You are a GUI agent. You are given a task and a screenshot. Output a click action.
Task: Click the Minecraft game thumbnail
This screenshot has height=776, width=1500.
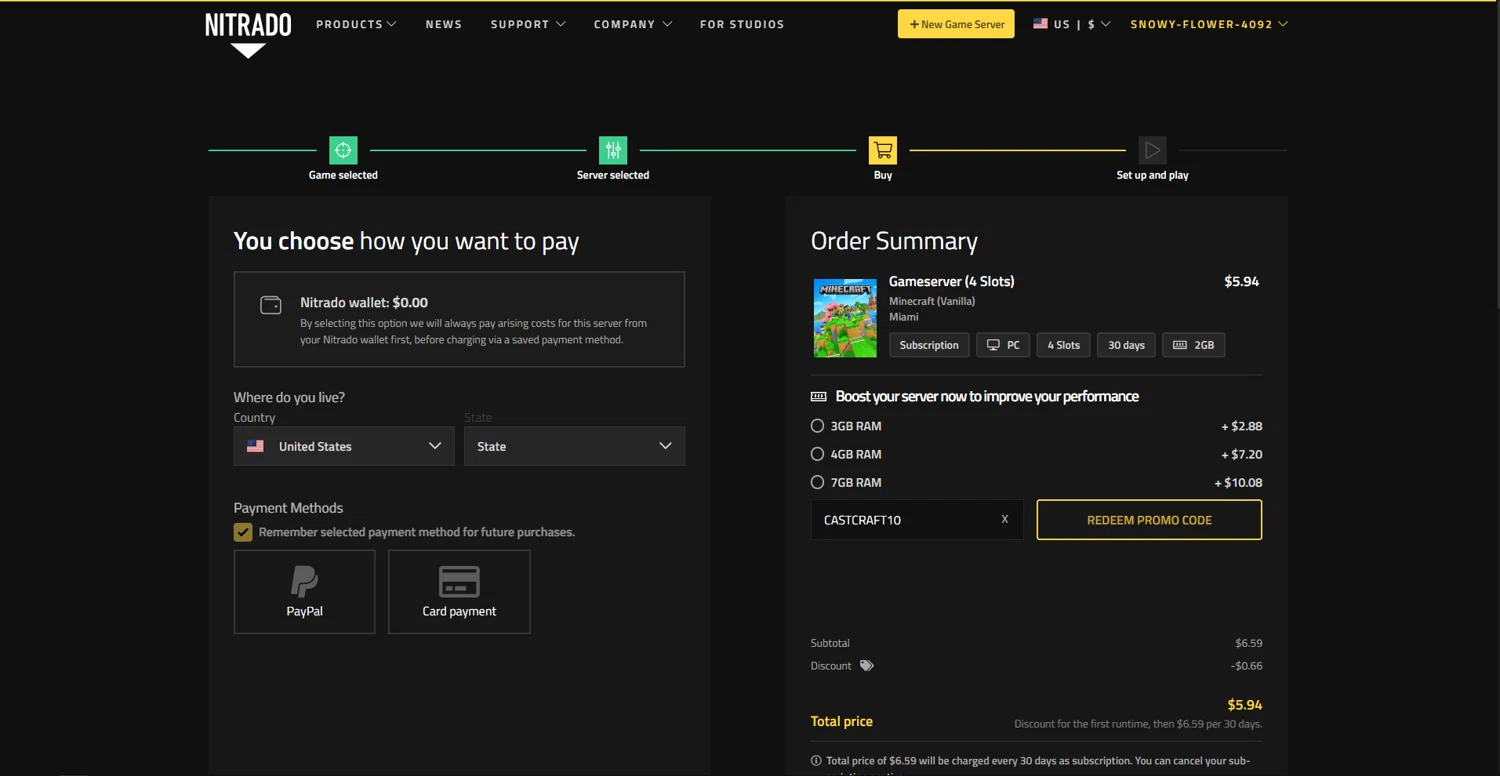click(845, 318)
